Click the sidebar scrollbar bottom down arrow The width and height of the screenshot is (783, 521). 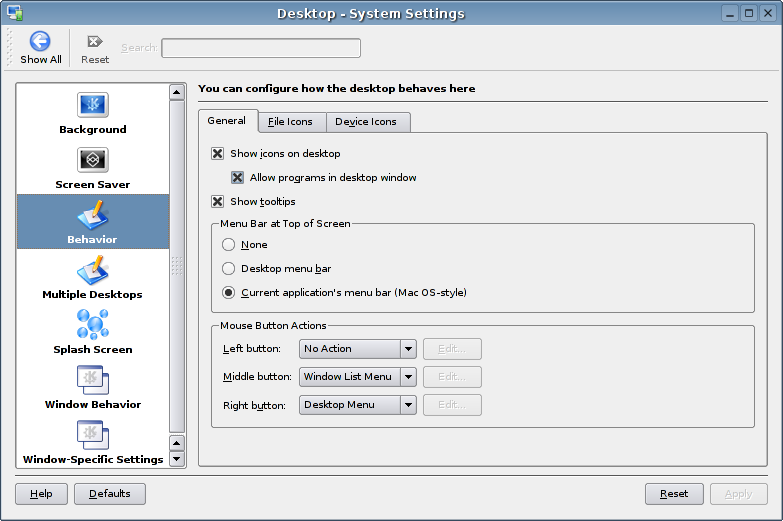pos(177,459)
